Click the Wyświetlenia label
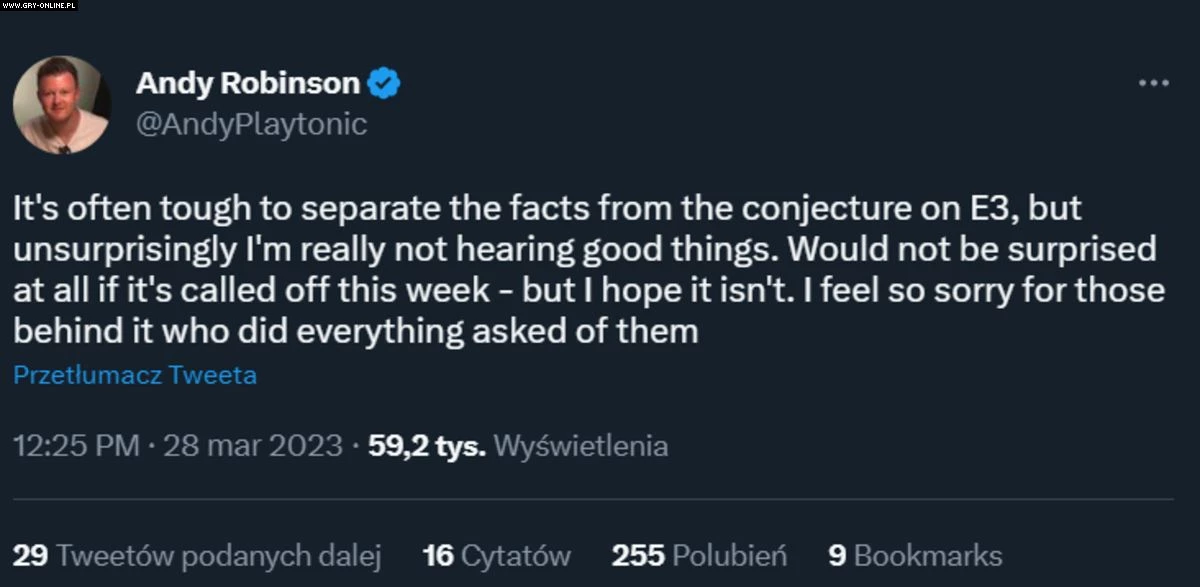1200x587 pixels. pos(581,445)
